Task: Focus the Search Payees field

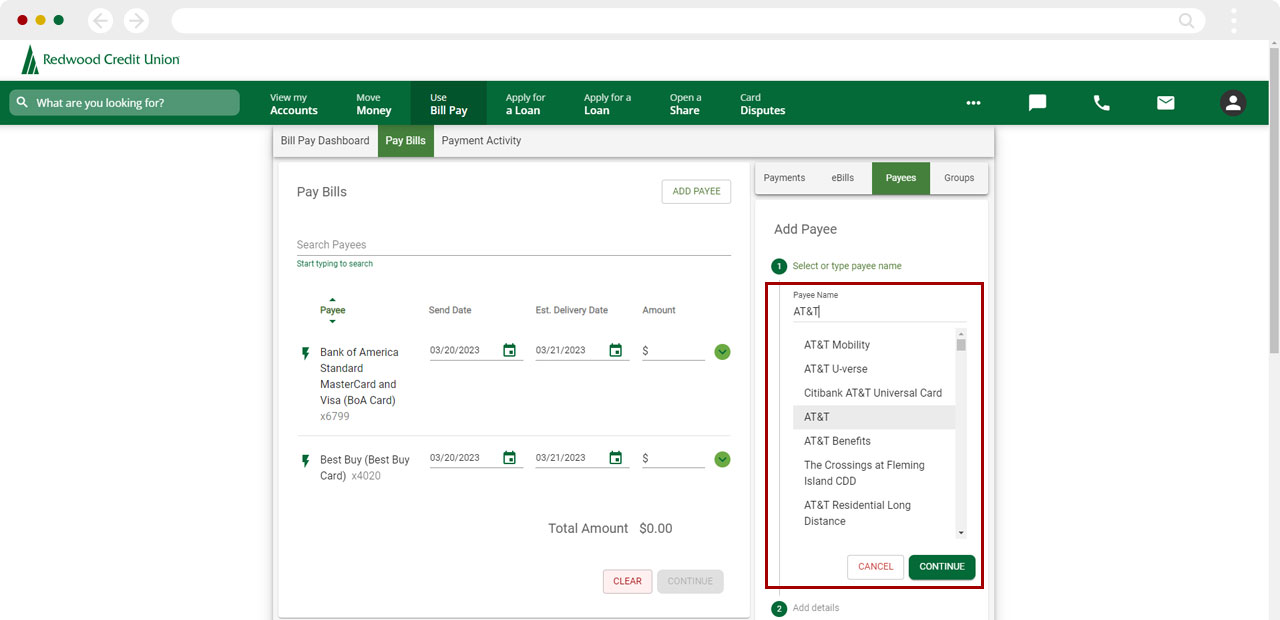Action: pyautogui.click(x=513, y=245)
